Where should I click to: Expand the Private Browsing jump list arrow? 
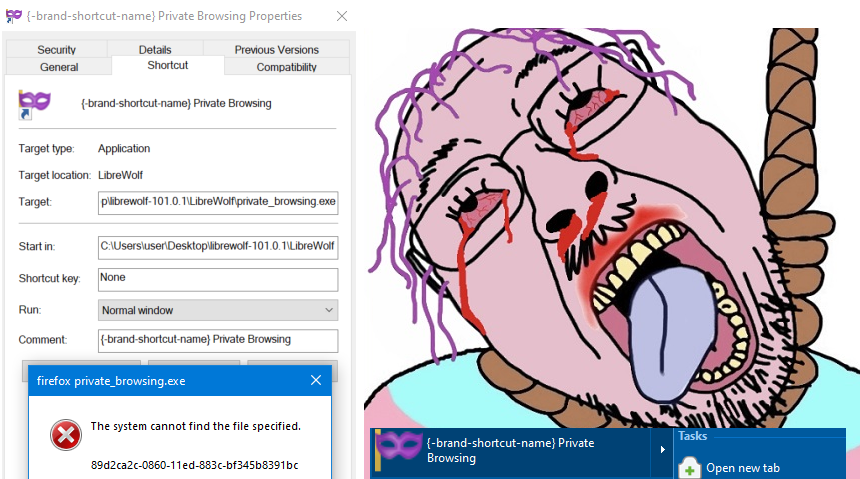tap(662, 449)
